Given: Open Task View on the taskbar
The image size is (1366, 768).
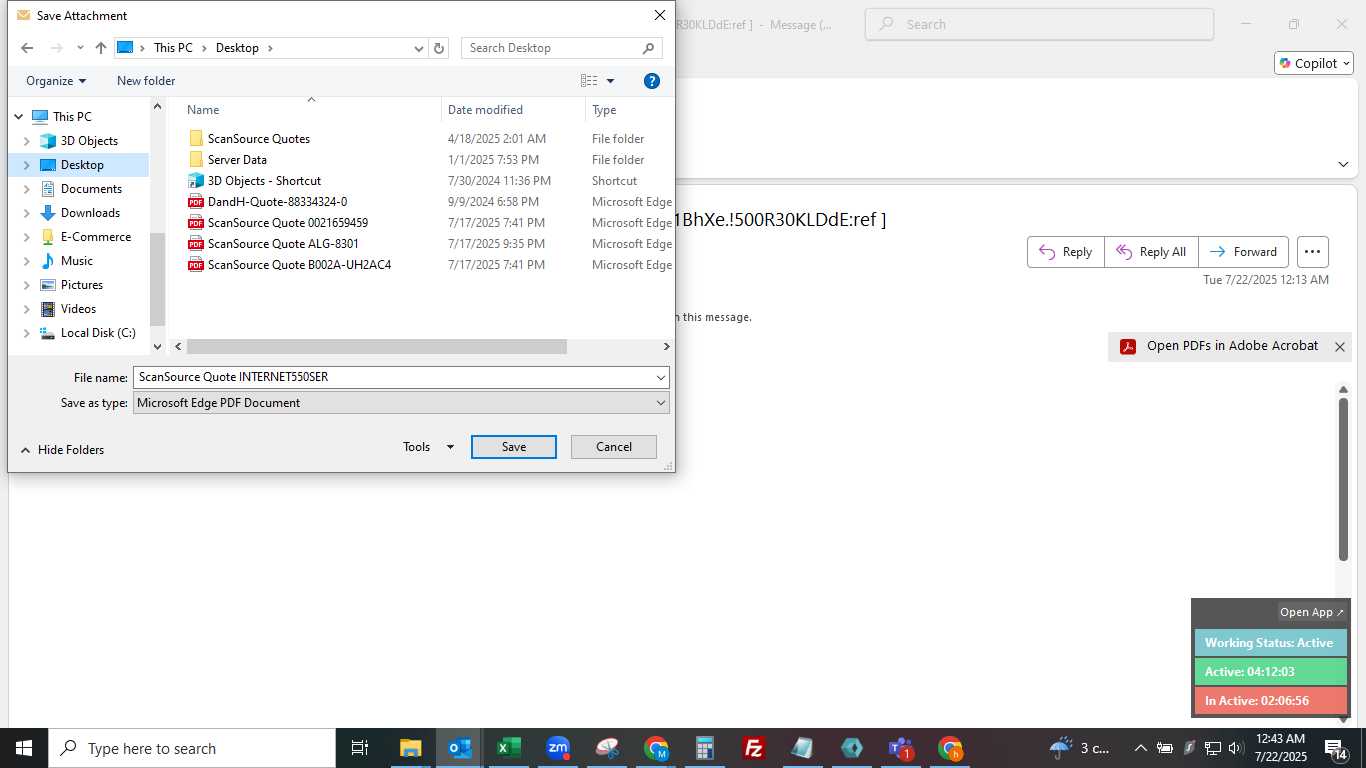Looking at the screenshot, I should [x=360, y=748].
